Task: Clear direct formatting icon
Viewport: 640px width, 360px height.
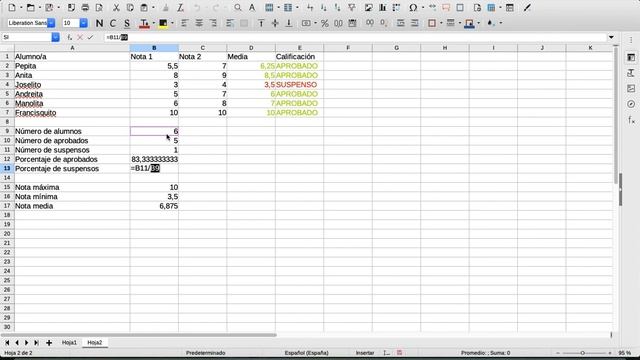Action: pos(180,8)
